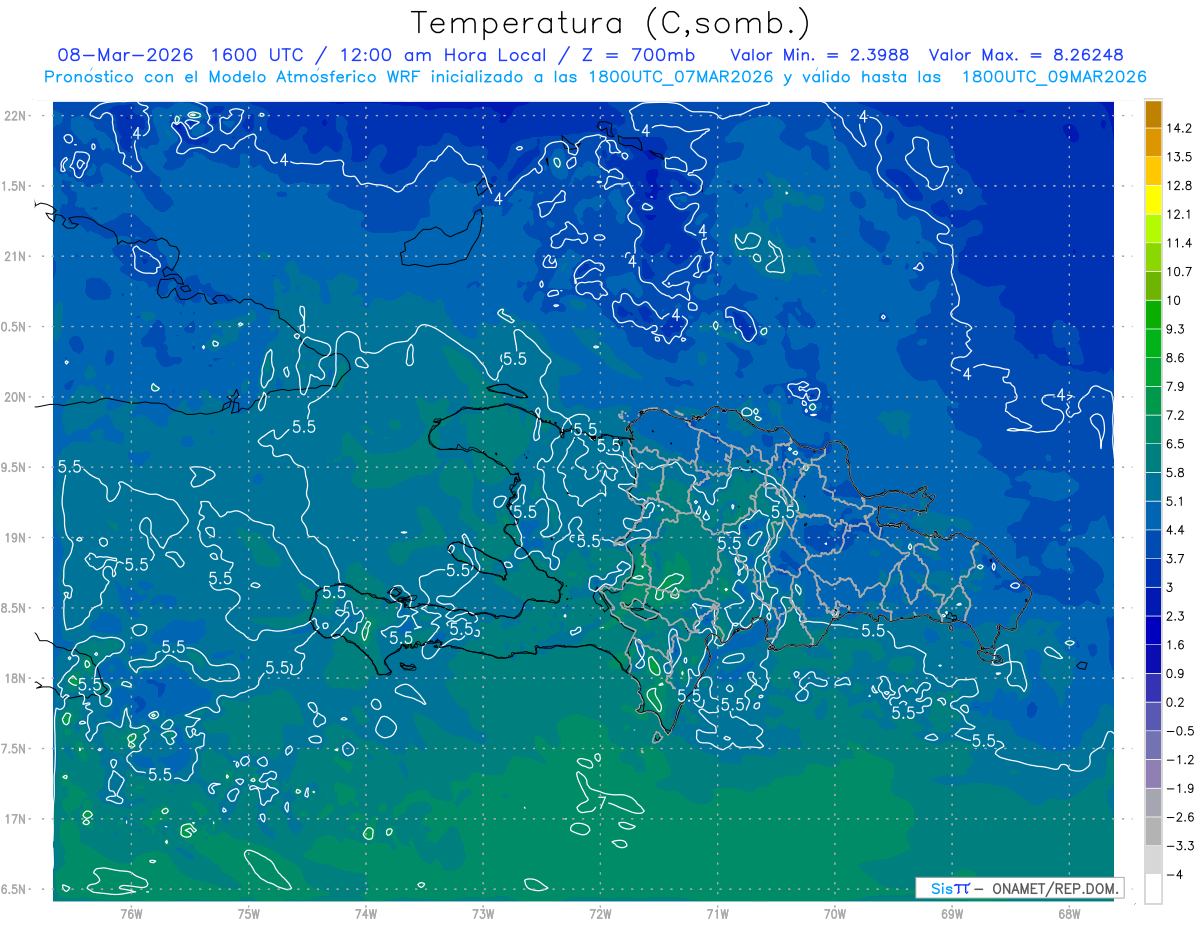Click the "6.5" value on the color scale

(x=1176, y=444)
